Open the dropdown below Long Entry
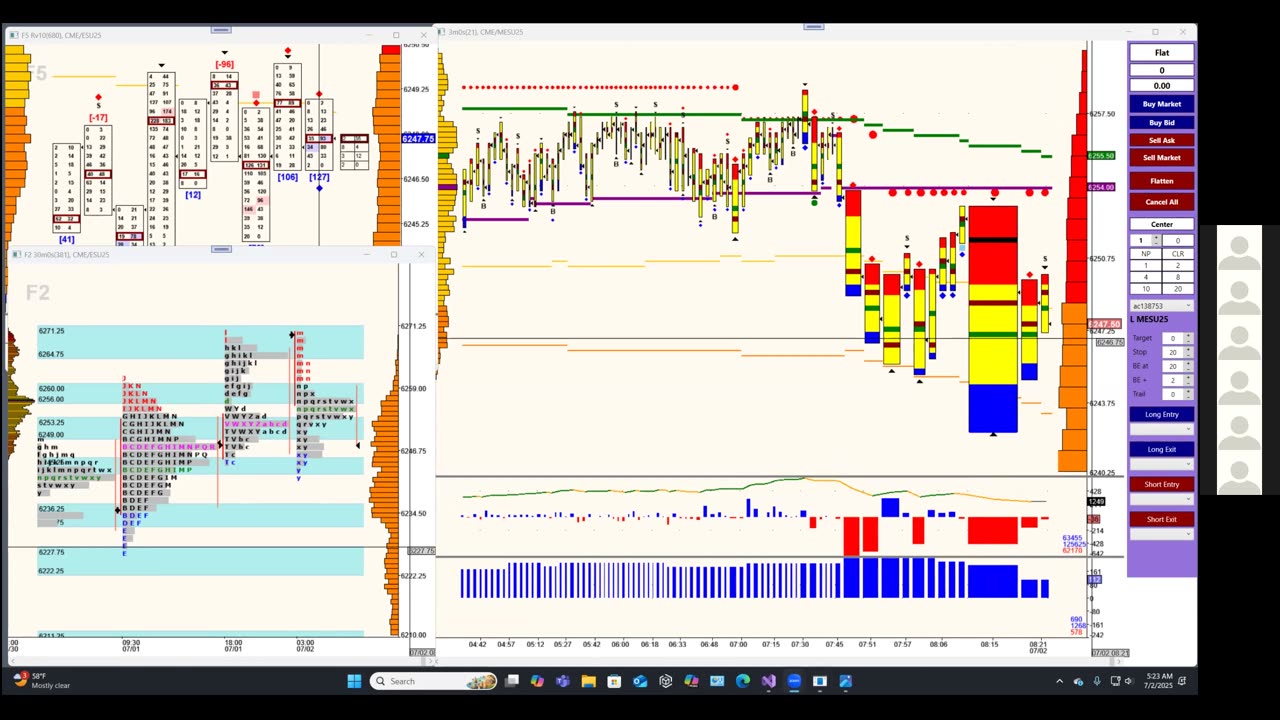Image resolution: width=1280 pixels, height=720 pixels. point(1162,429)
